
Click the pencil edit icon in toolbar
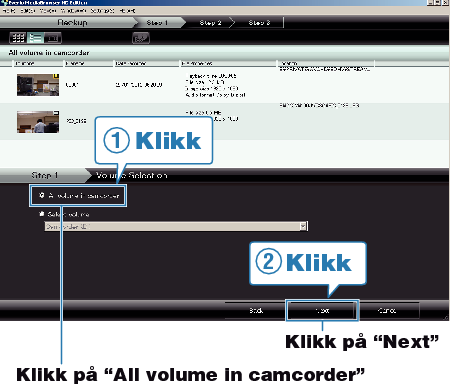coord(141,38)
